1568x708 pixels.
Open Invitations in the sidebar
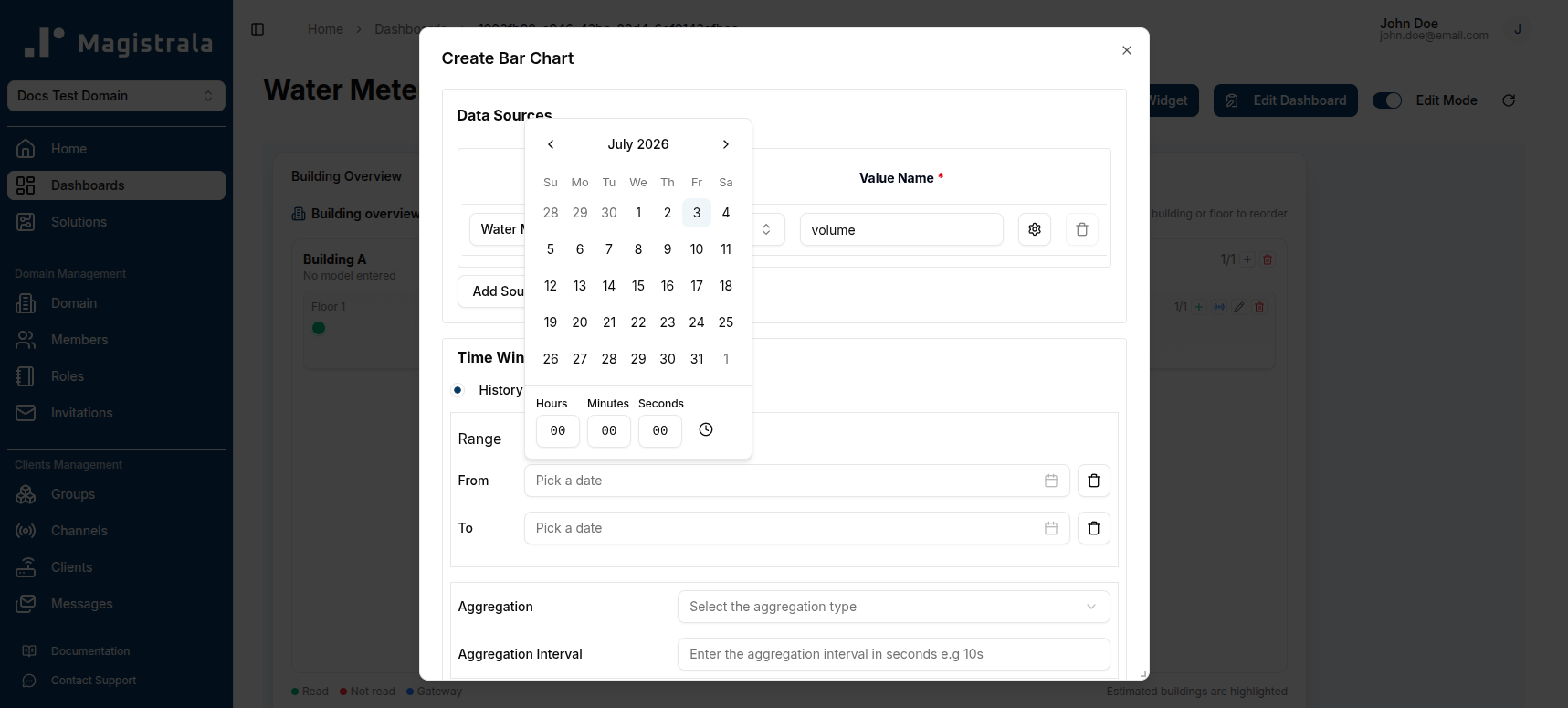(116, 413)
